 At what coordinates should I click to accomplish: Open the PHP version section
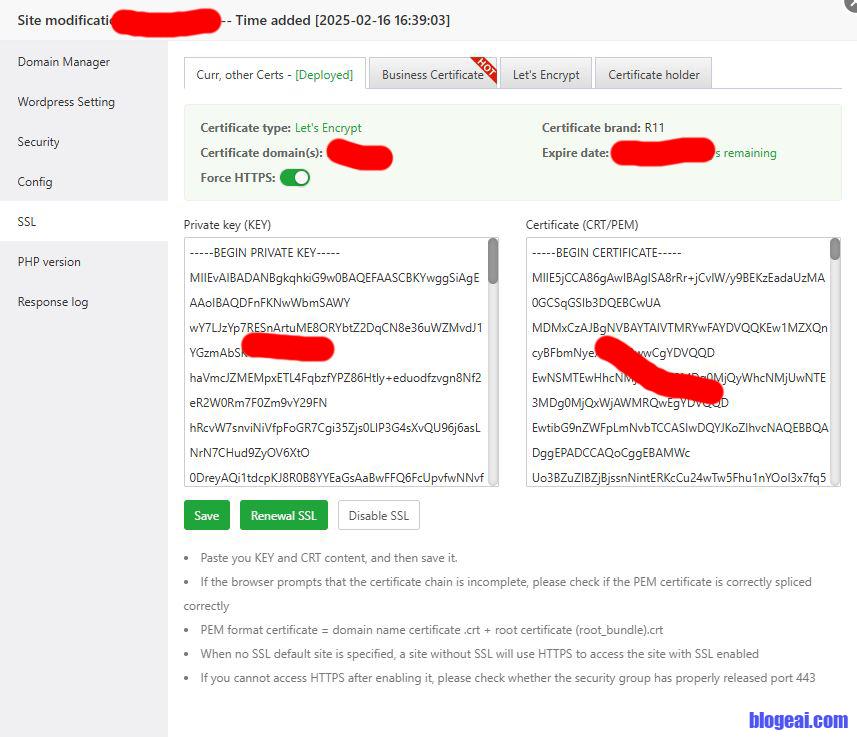coord(49,262)
